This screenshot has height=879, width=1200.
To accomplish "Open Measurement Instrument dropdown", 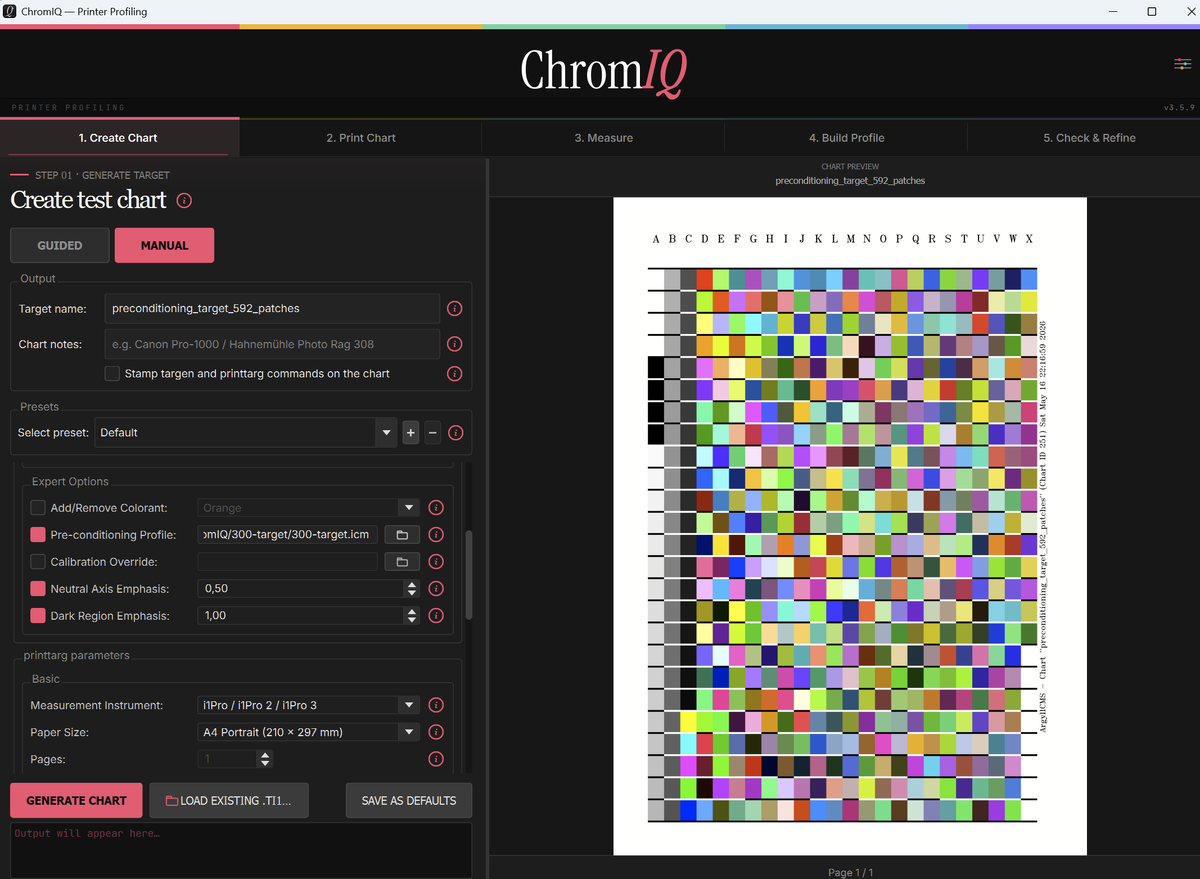I will tap(308, 705).
